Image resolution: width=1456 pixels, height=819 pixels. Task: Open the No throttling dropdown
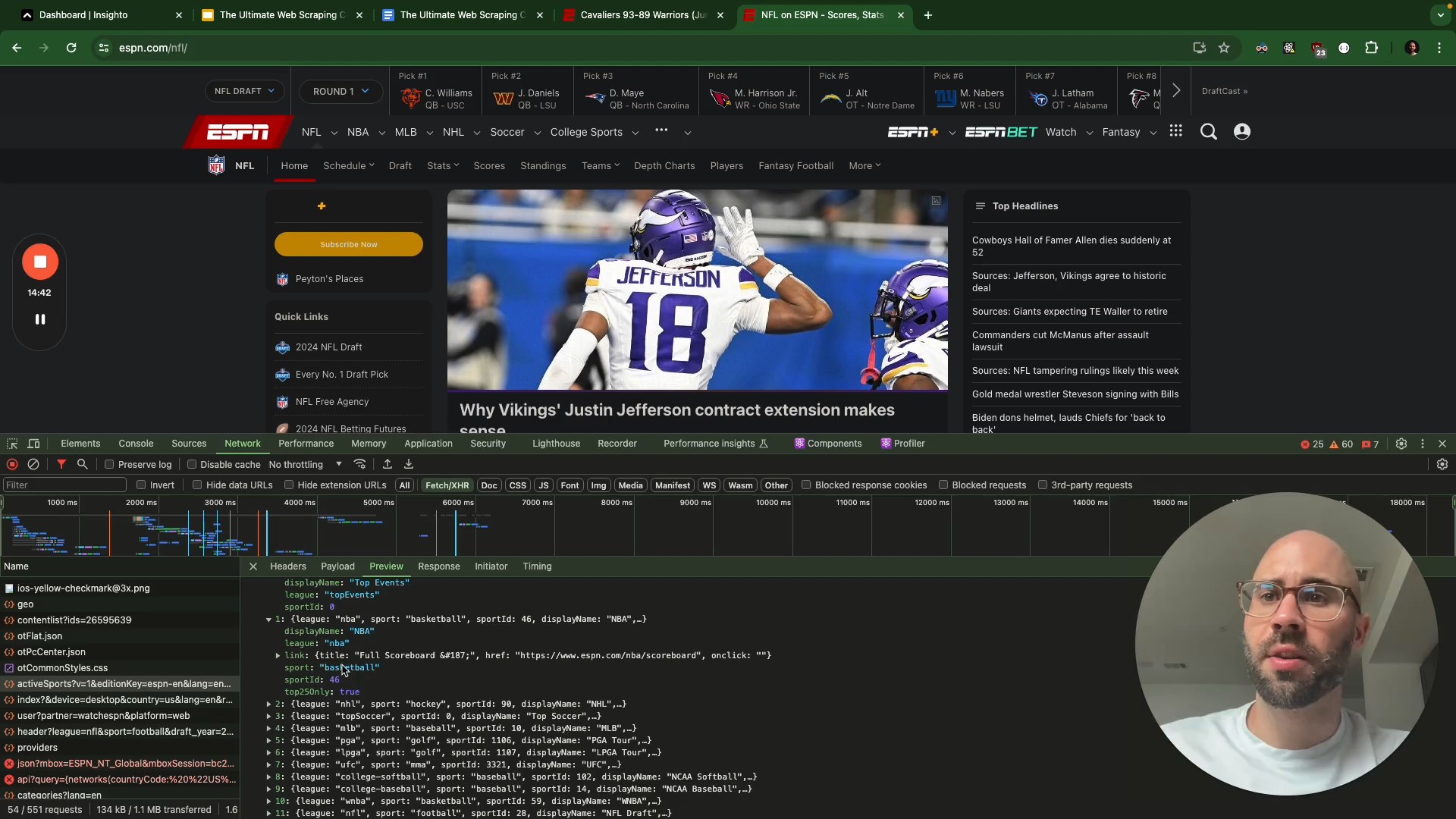[x=306, y=464]
